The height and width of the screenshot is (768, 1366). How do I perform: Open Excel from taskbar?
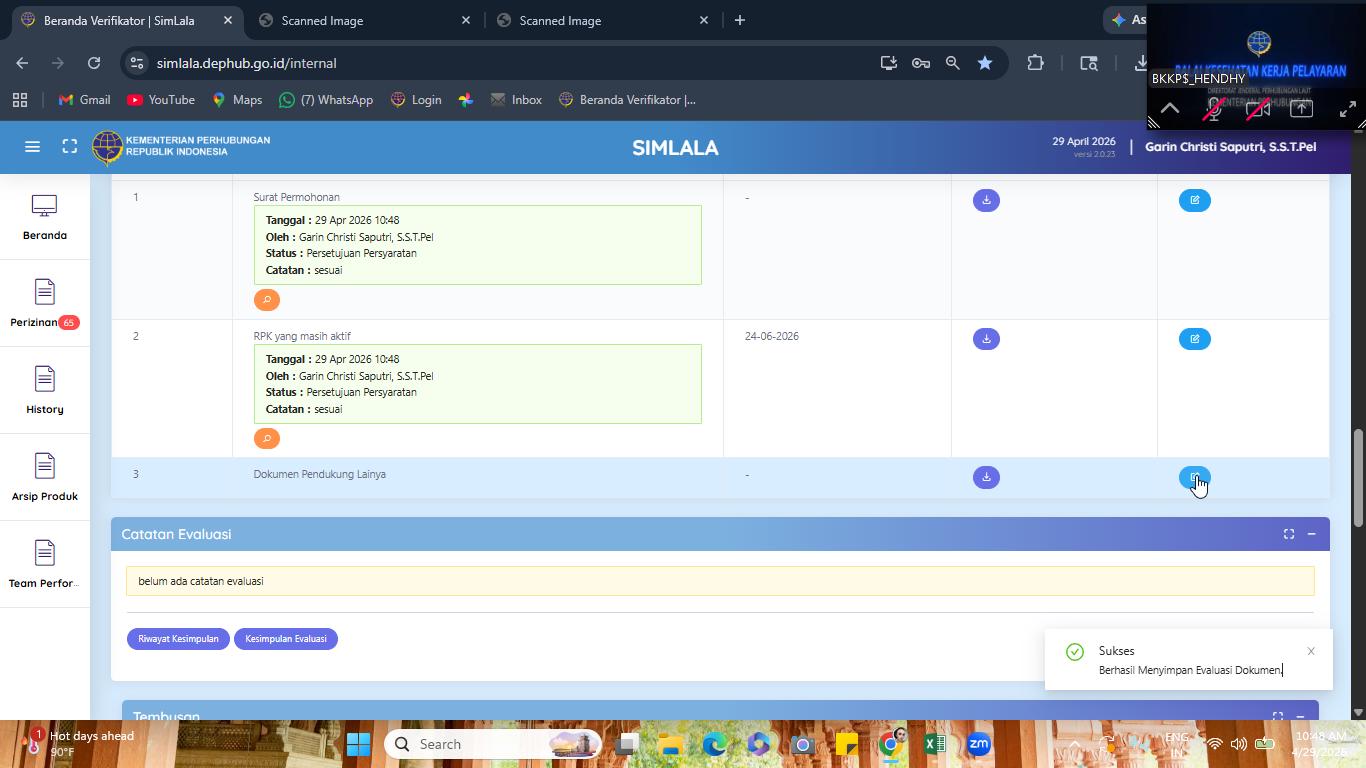(934, 744)
